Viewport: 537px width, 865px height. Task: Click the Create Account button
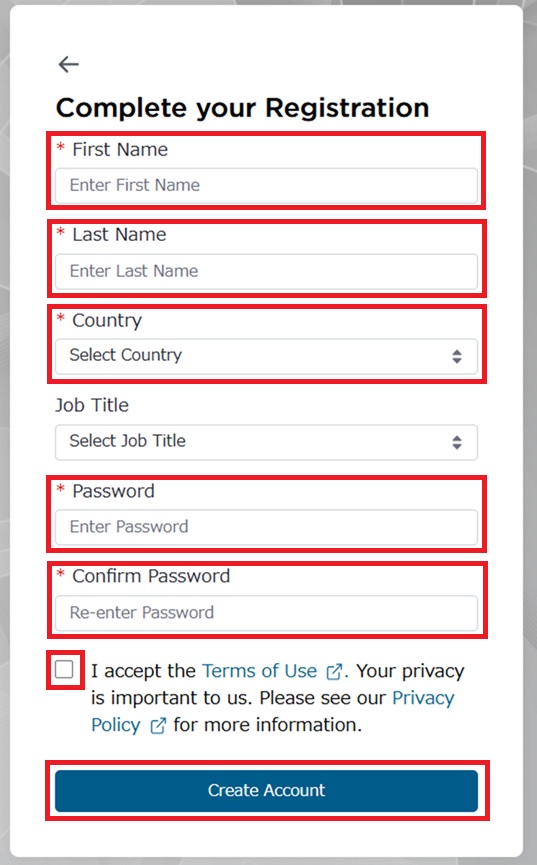tap(266, 791)
